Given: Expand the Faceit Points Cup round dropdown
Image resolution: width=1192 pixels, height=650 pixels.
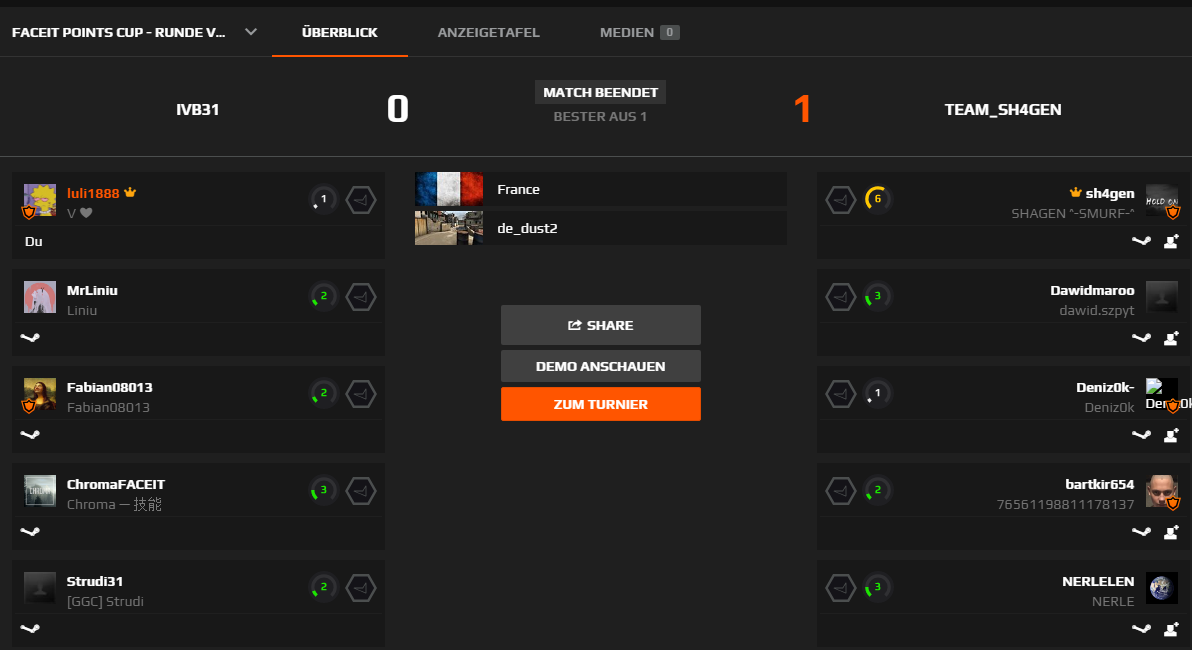Looking at the screenshot, I should click(x=251, y=32).
